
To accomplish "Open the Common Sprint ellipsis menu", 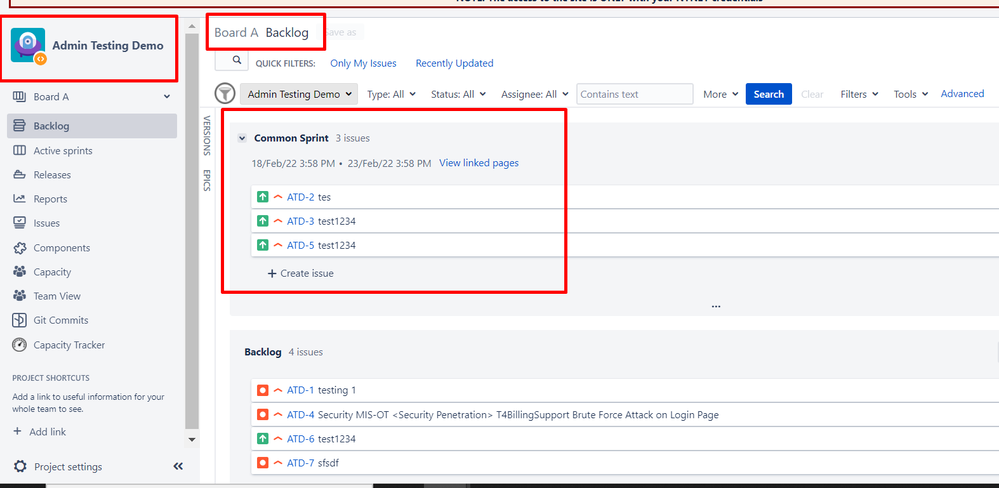I will coord(716,306).
